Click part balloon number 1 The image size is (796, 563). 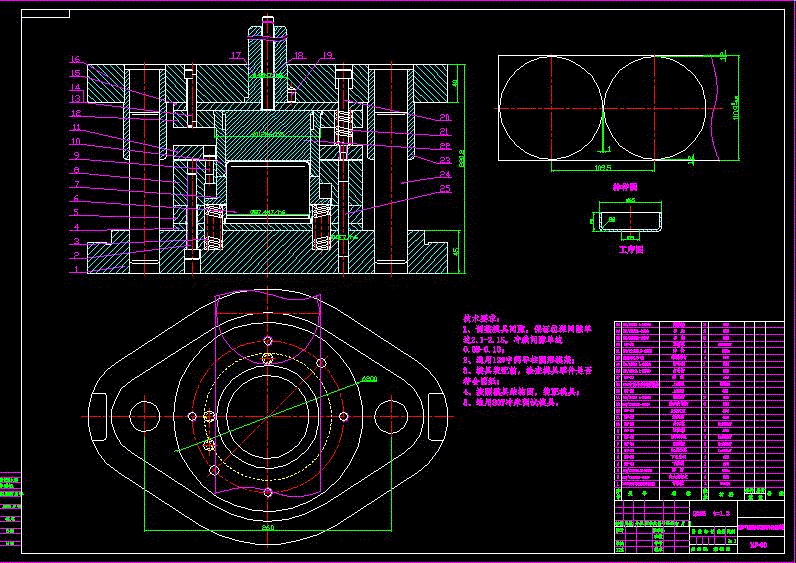coord(76,269)
